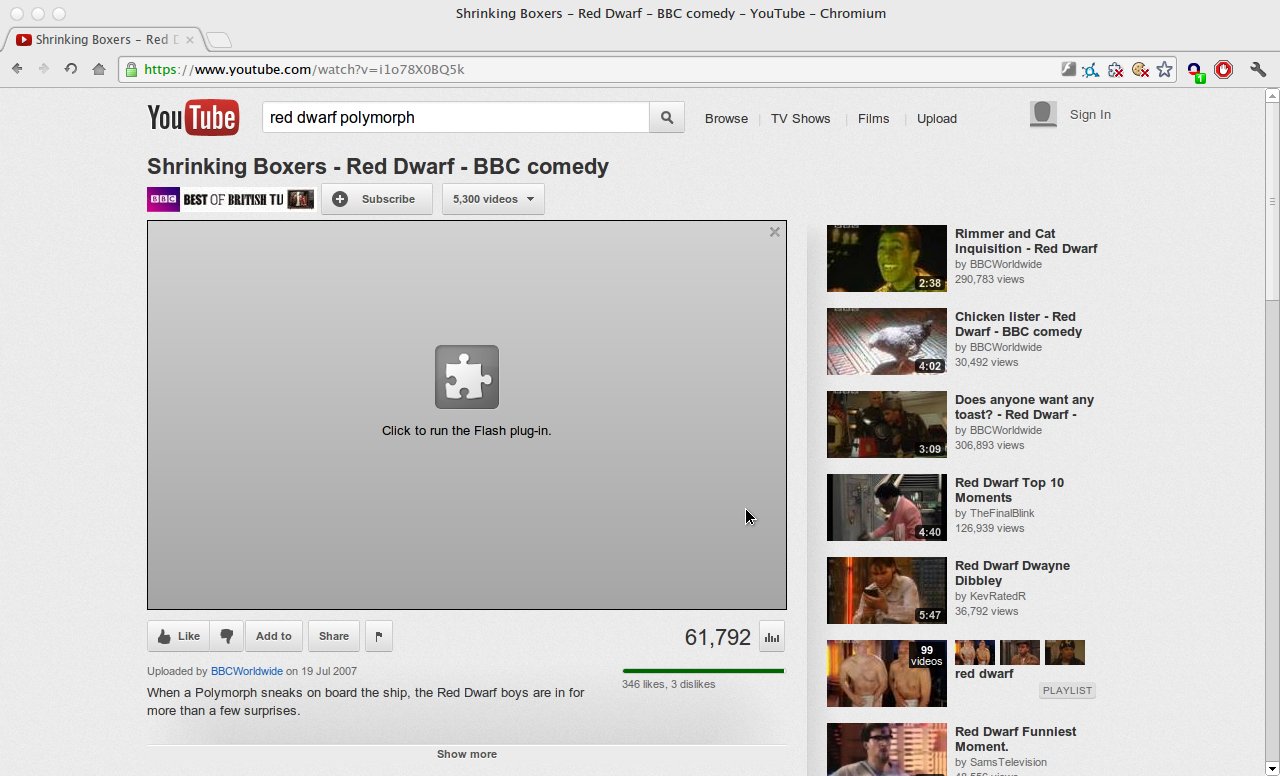1280x776 pixels.
Task: Click the green padlock security icon
Action: [x=131, y=69]
